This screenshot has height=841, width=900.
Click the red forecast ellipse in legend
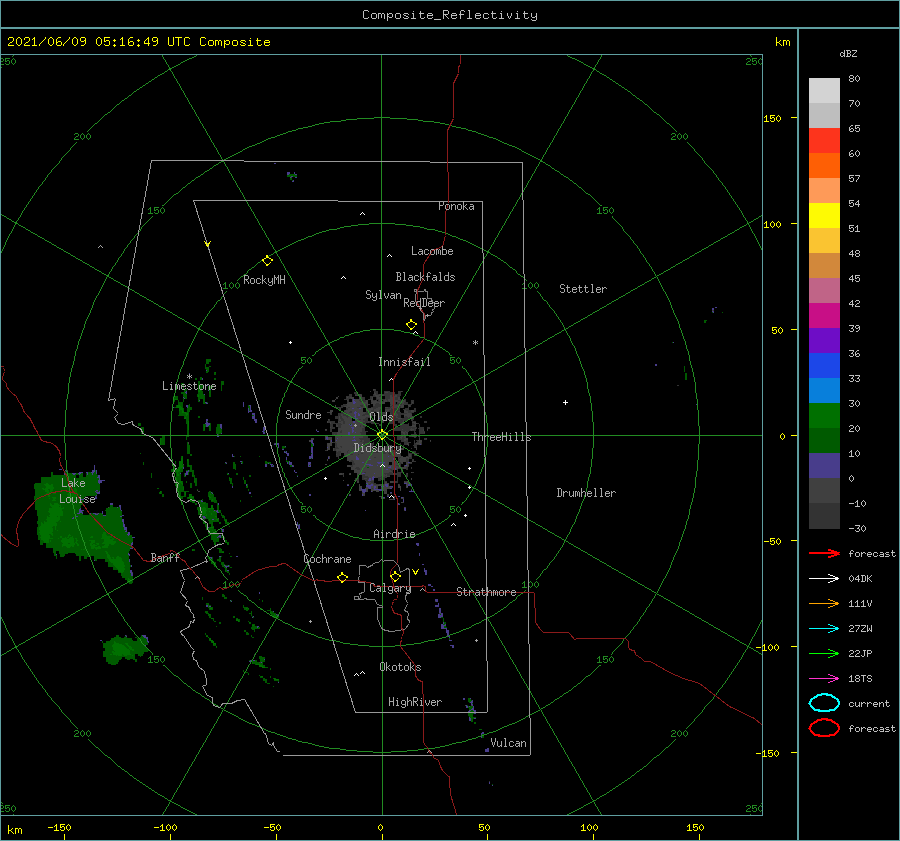[x=824, y=728]
